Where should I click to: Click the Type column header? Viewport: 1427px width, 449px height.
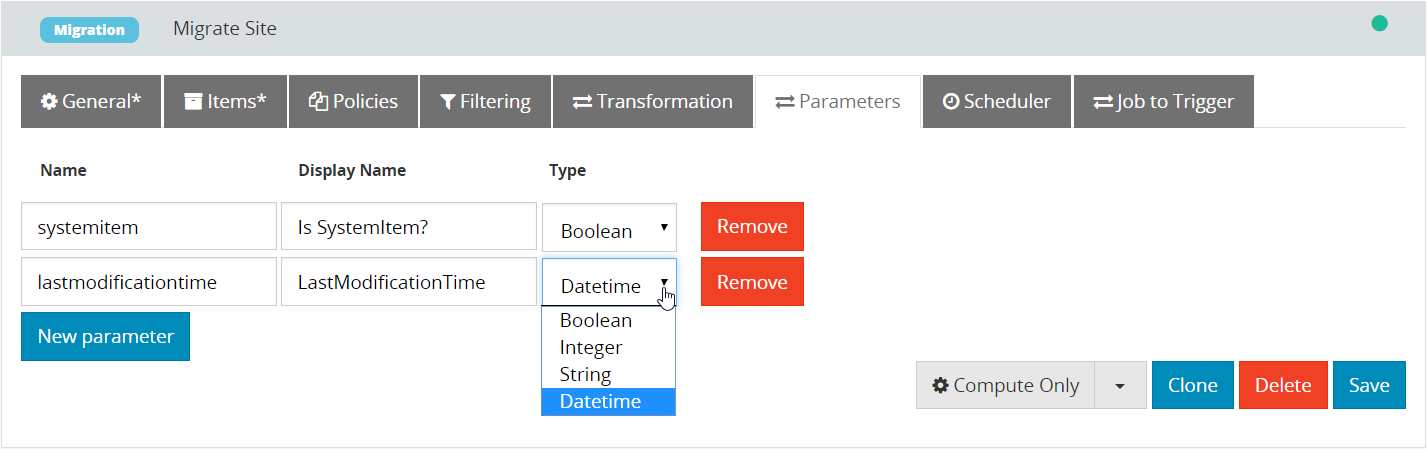click(567, 170)
